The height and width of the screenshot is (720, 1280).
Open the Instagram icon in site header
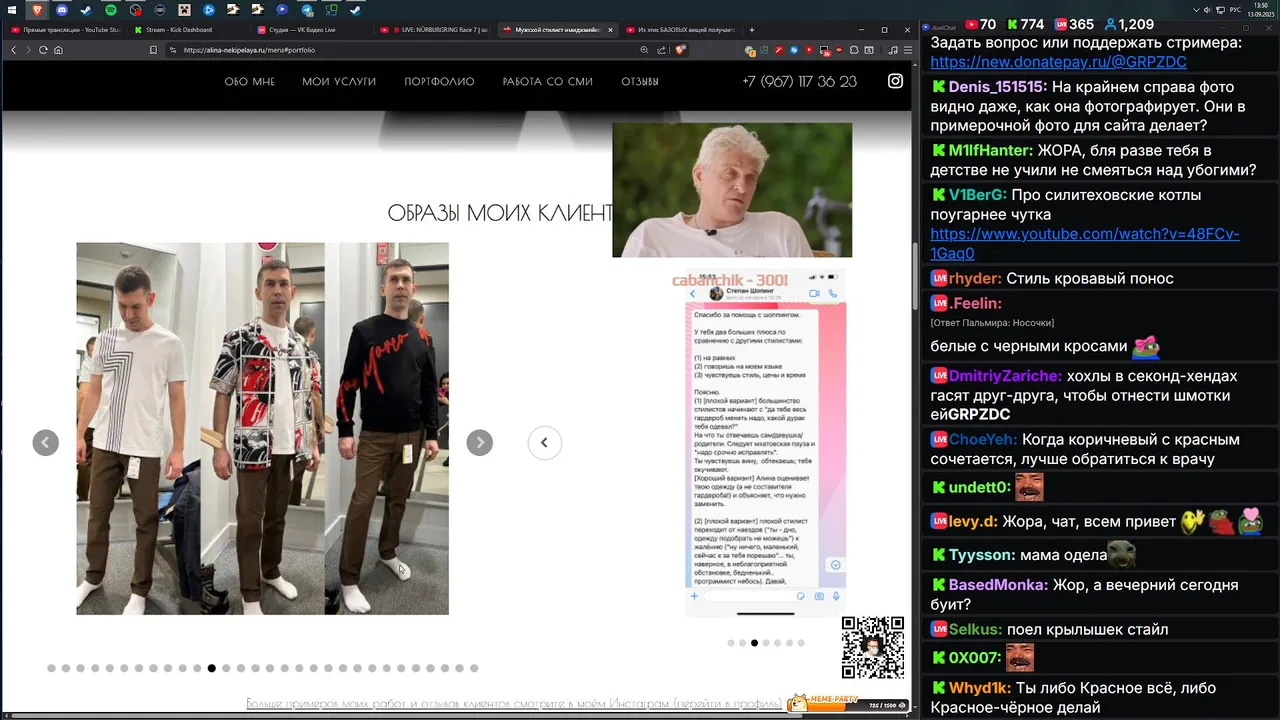(896, 81)
